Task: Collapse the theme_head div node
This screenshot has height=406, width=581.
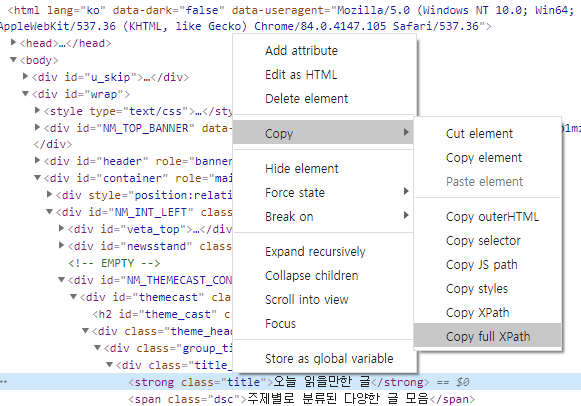Action: 86,330
